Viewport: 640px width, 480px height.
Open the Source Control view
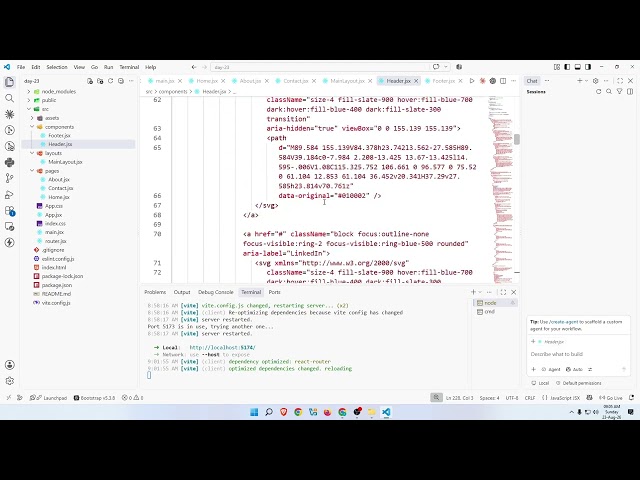[9, 178]
